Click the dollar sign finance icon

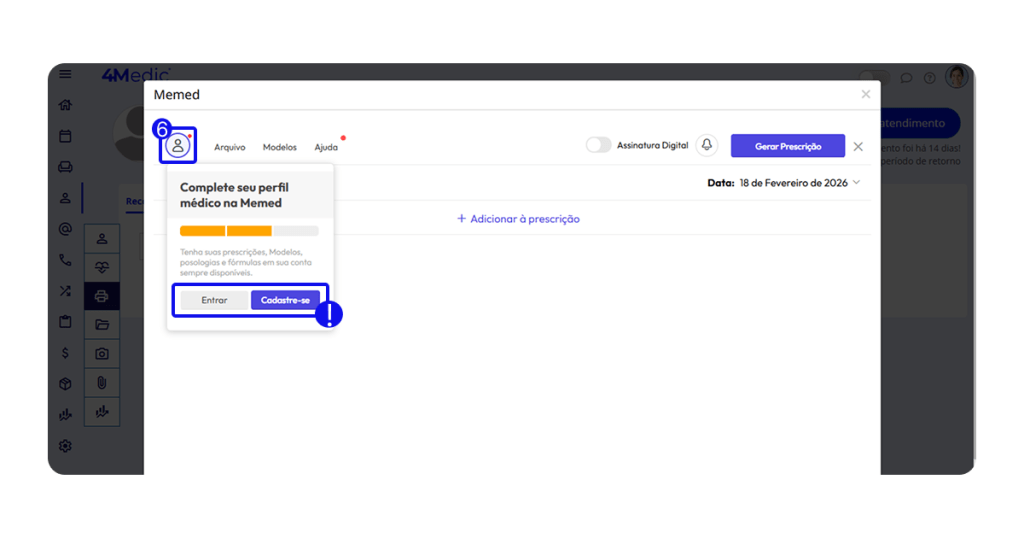[66, 353]
